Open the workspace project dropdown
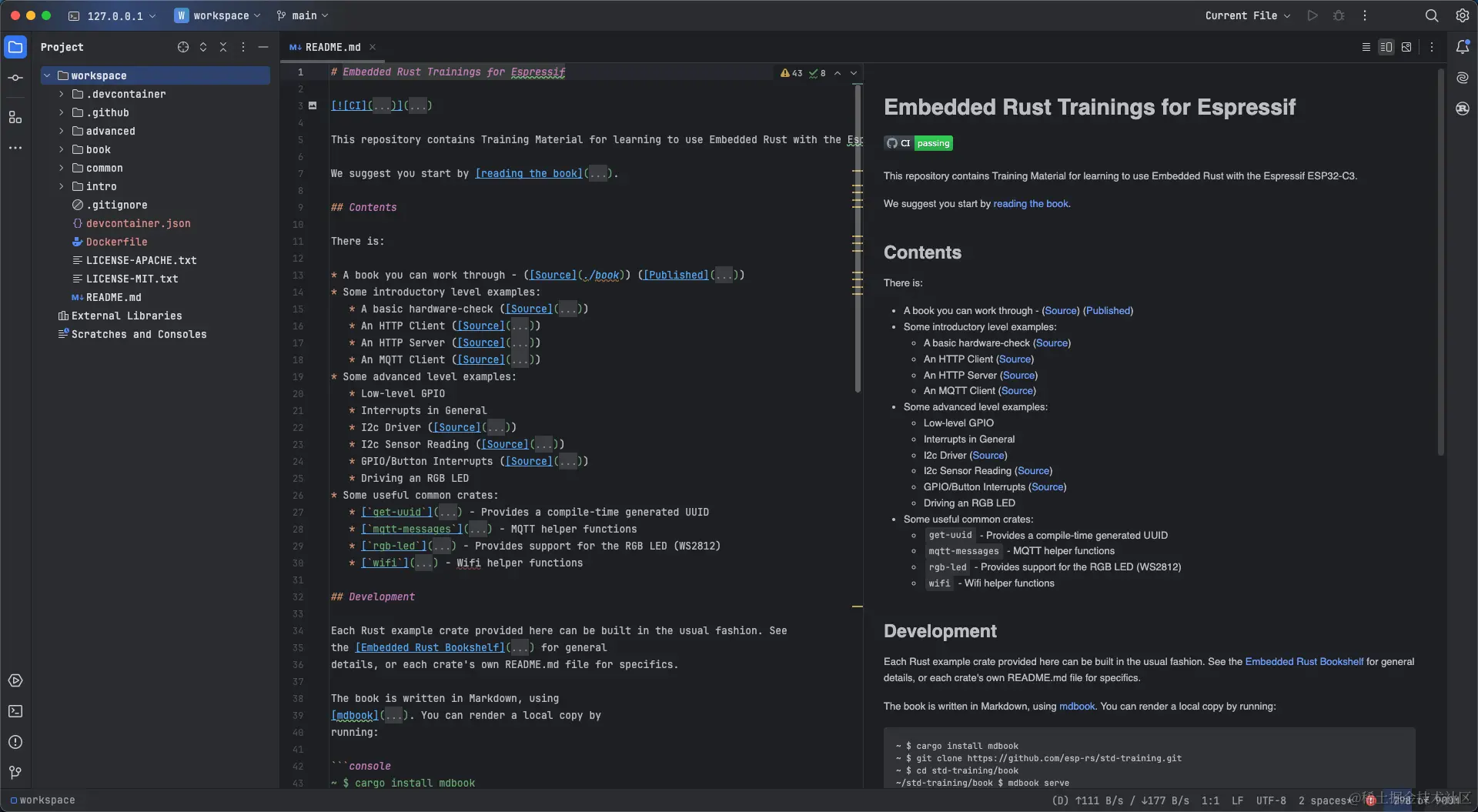The width and height of the screenshot is (1478, 812). [x=218, y=15]
